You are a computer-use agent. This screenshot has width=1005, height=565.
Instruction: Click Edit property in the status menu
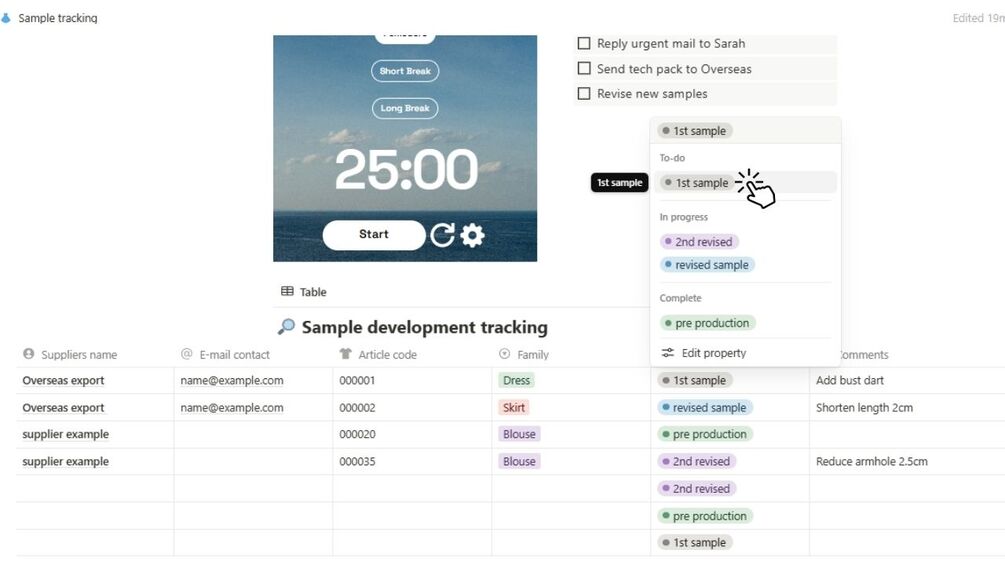pyautogui.click(x=713, y=353)
